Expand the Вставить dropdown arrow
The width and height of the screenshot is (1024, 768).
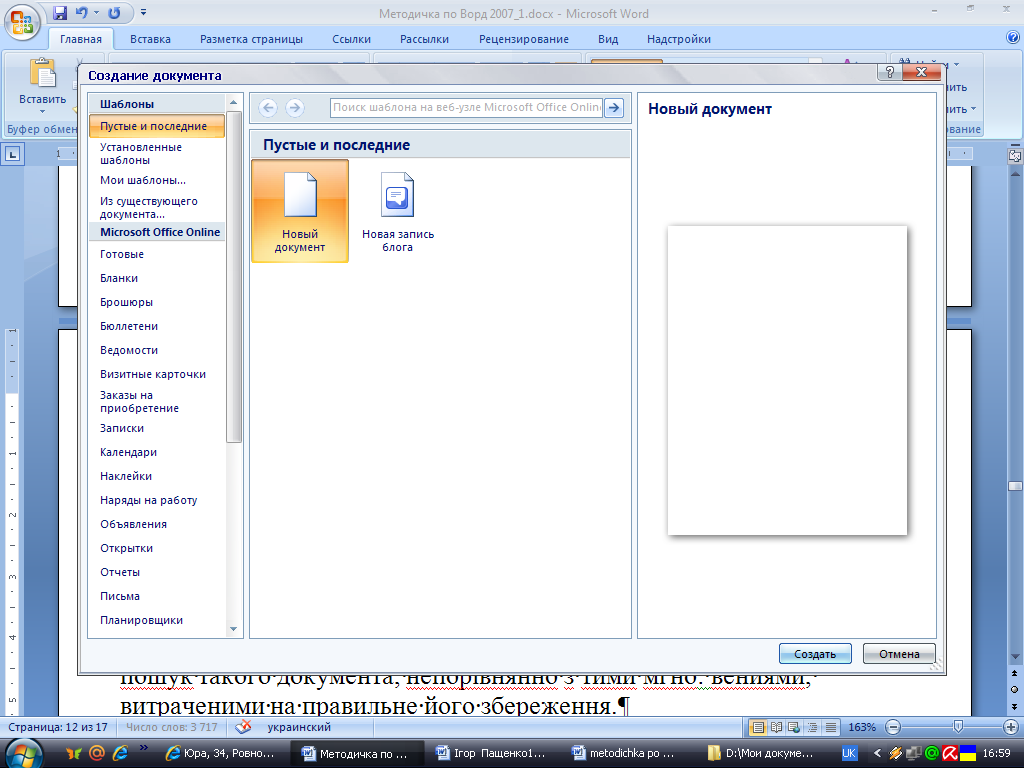pos(42,112)
